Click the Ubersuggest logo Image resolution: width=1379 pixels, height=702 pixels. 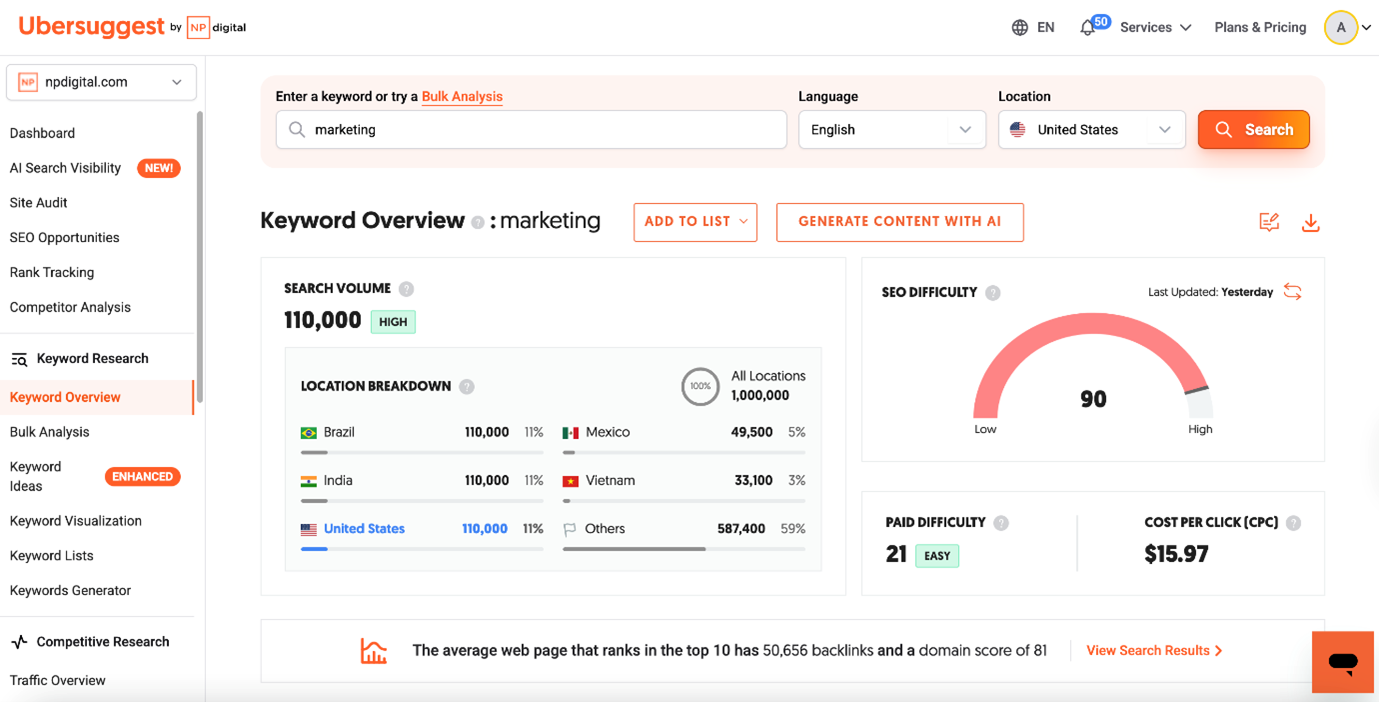point(91,26)
